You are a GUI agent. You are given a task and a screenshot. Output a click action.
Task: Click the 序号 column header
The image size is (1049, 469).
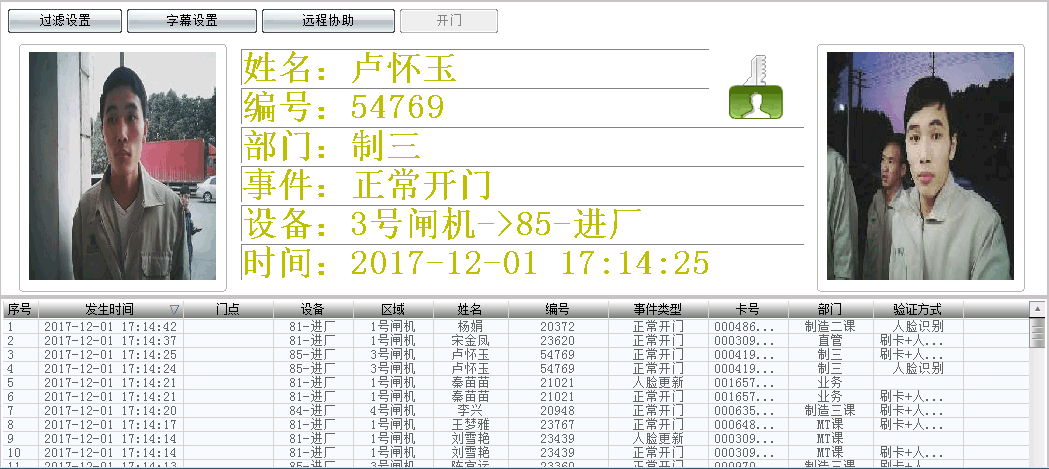tap(19, 309)
